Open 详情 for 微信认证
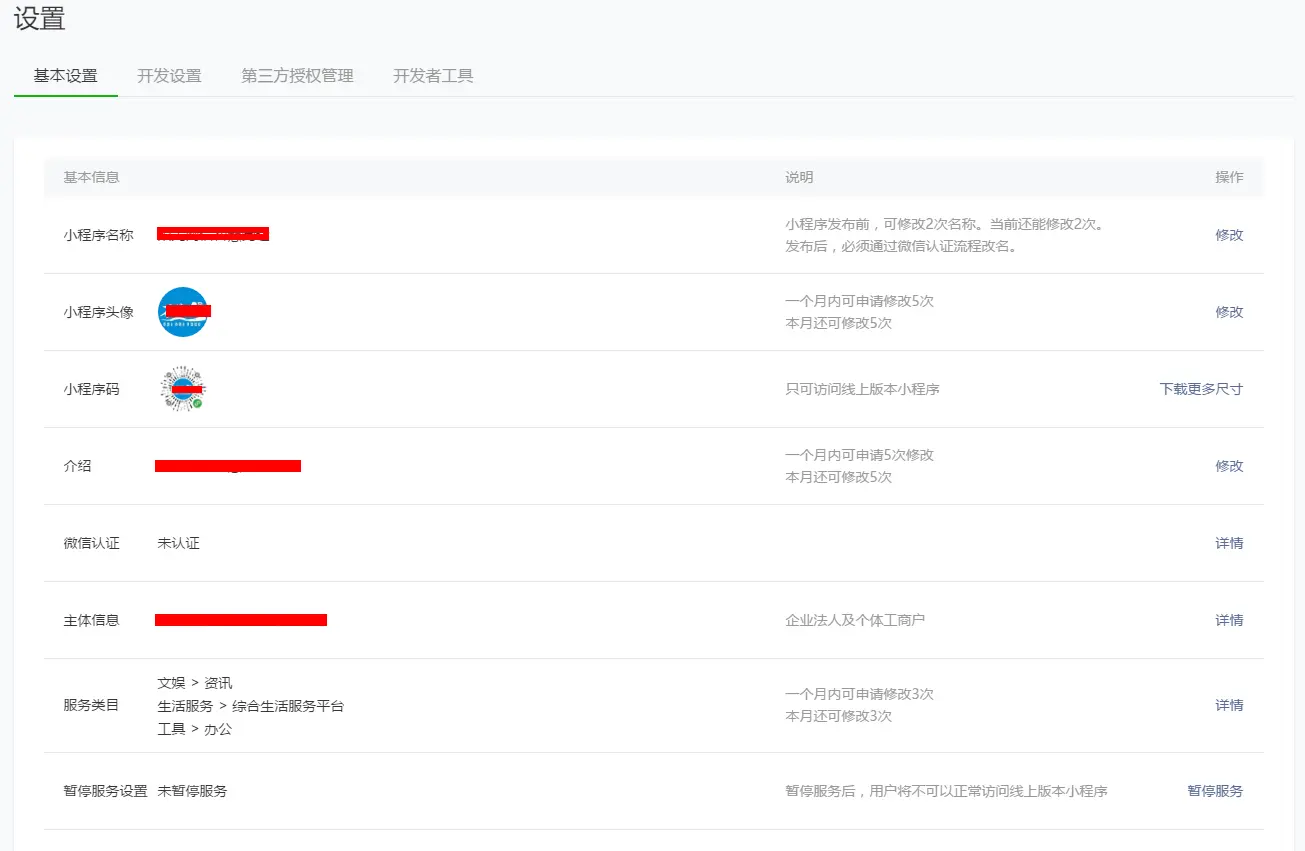 tap(1229, 543)
